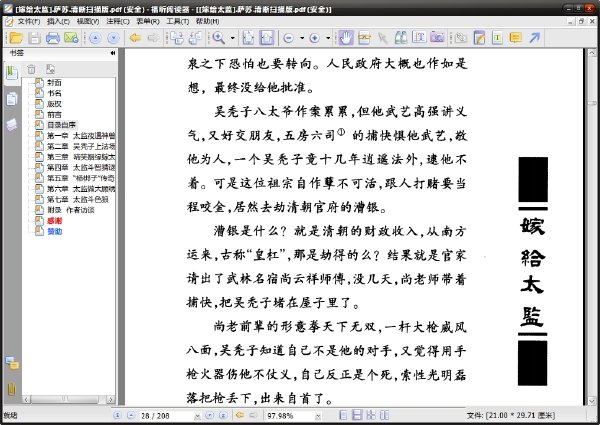This screenshot has height=425, width=600.
Task: Select the blue arrow drawing tool
Action: pyautogui.click(x=535, y=37)
